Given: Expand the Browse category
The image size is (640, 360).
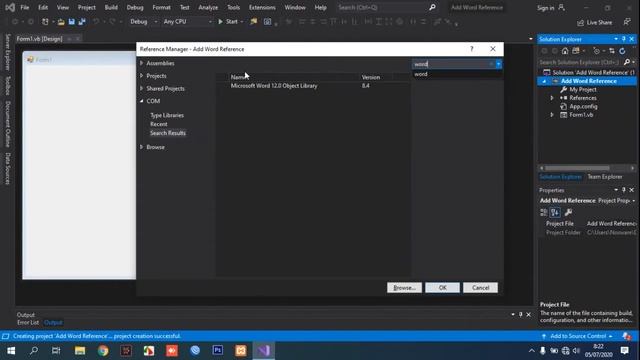Looking at the screenshot, I should coord(142,147).
